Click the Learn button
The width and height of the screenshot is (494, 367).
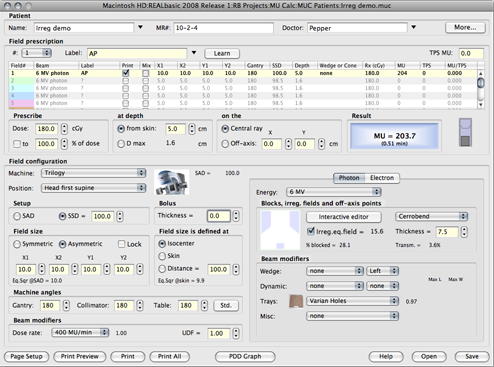[222, 53]
